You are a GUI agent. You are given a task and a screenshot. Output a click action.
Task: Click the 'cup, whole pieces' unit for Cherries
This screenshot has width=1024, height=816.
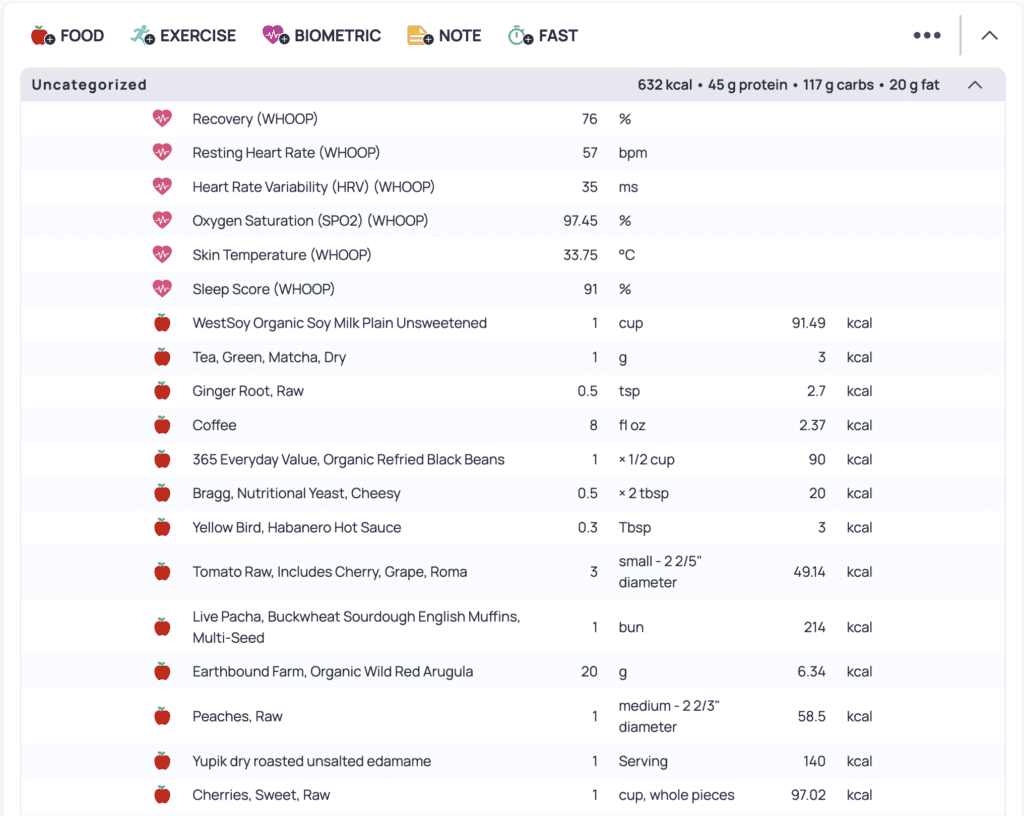click(x=677, y=794)
